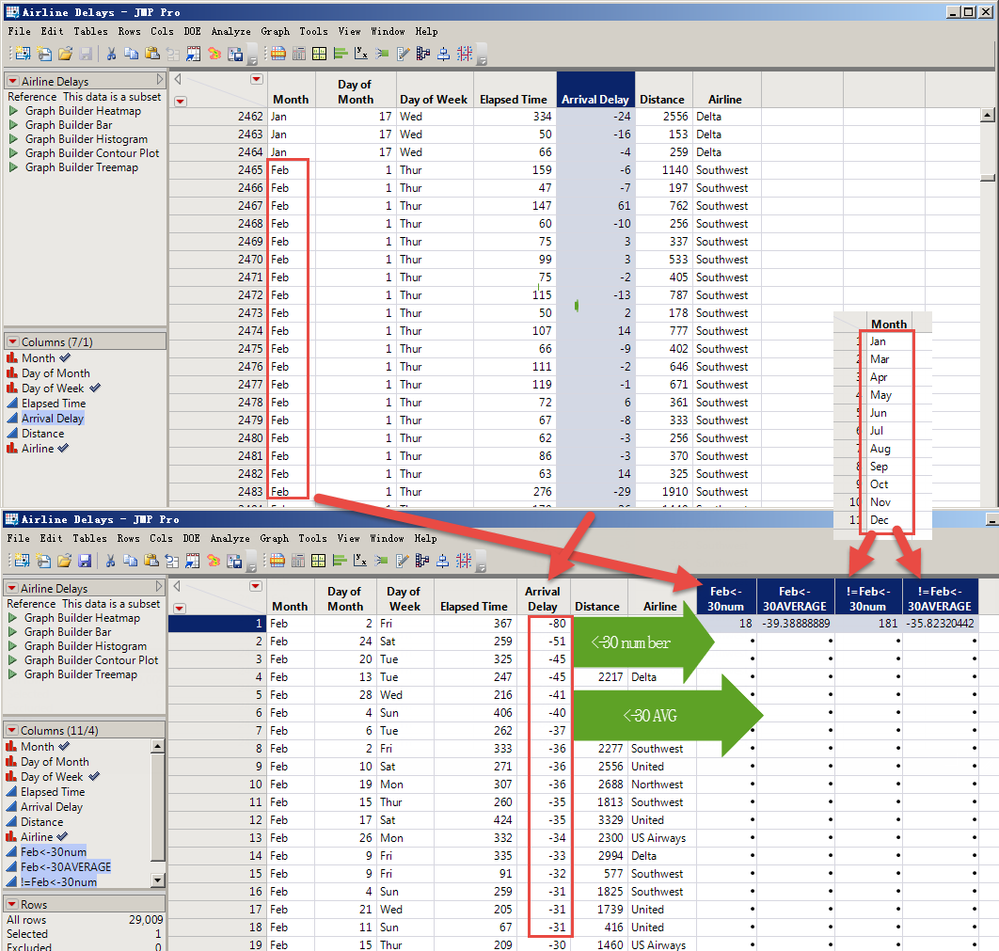
Task: Open Columns (11/4) red triangle menu
Action: pyautogui.click(x=12, y=731)
